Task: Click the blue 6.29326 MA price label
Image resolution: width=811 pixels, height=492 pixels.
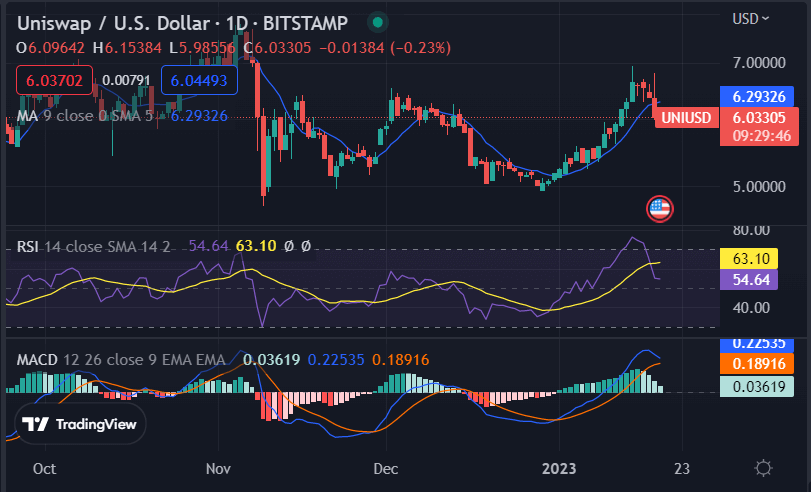Action: [757, 97]
